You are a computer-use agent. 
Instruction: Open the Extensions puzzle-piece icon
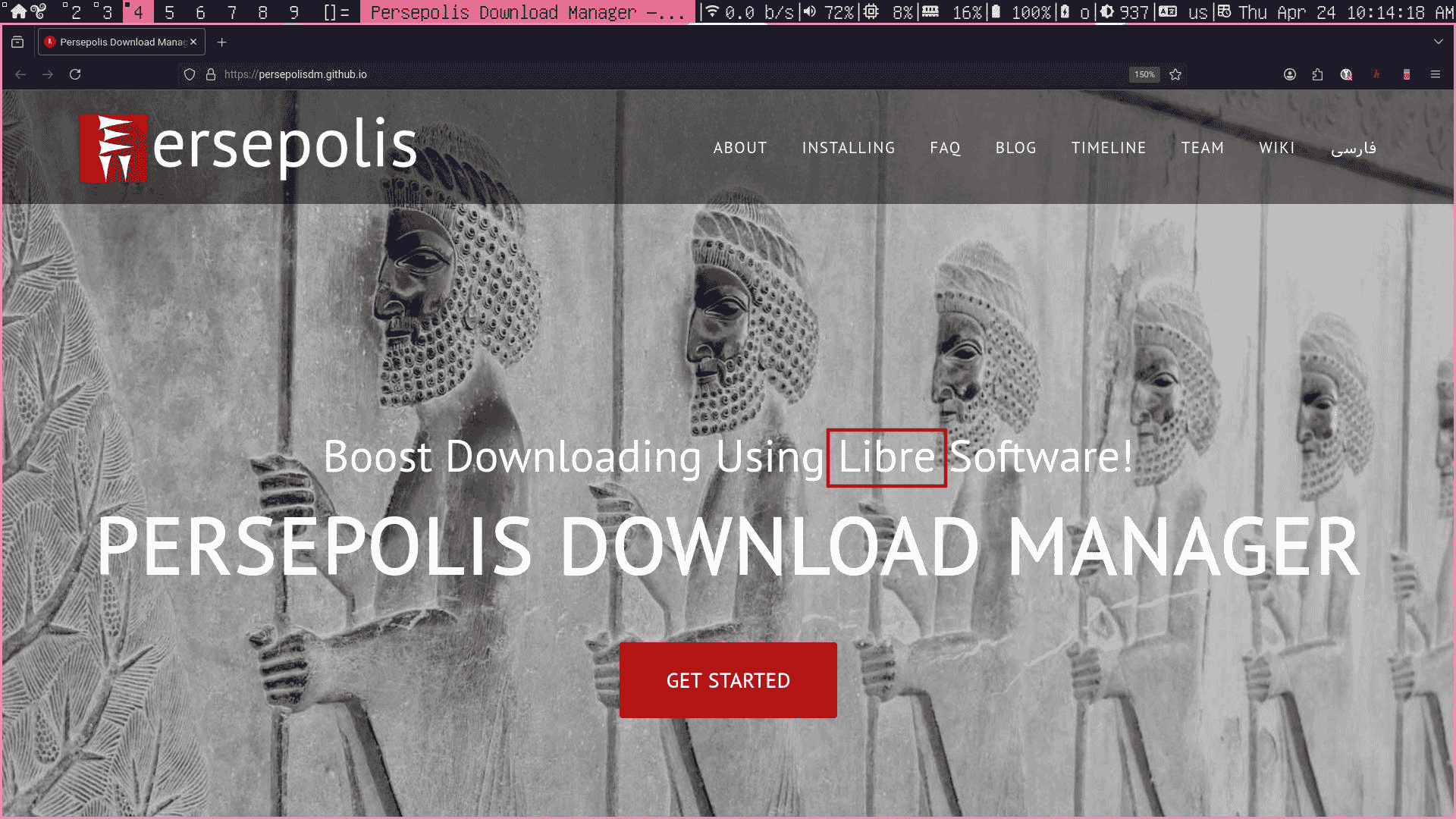tap(1317, 74)
